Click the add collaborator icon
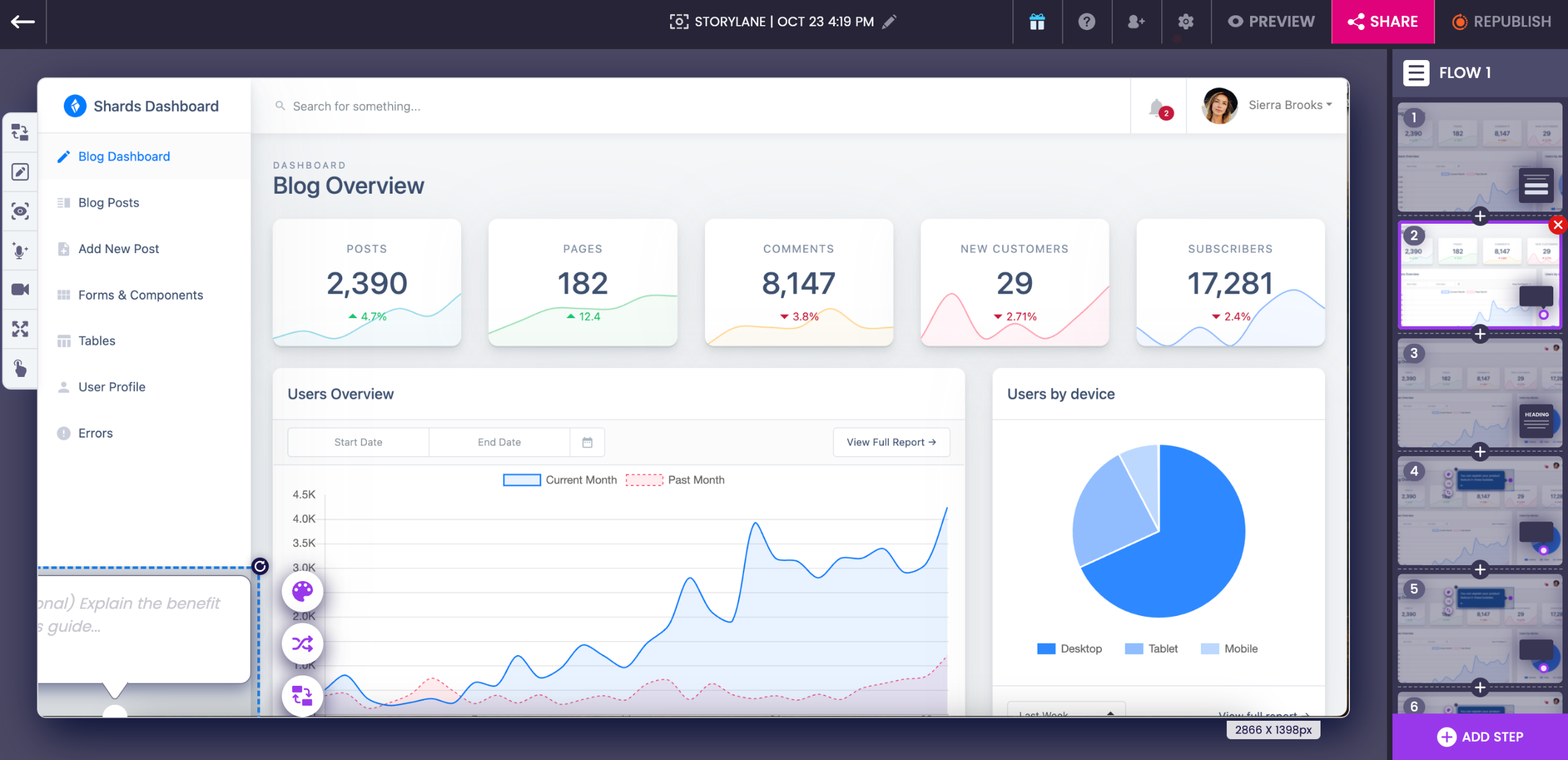1568x760 pixels. (1136, 22)
